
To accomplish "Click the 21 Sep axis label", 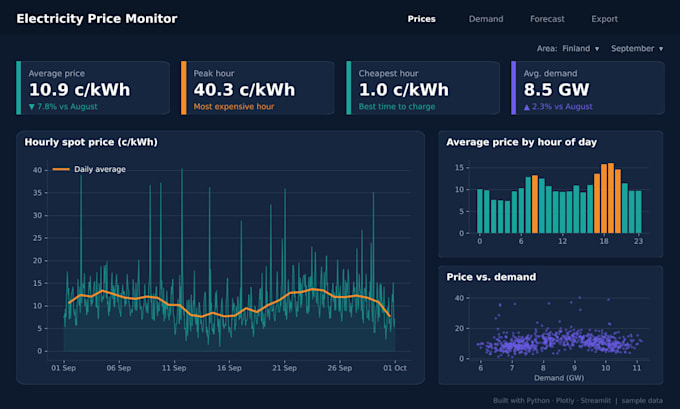I will tap(284, 368).
